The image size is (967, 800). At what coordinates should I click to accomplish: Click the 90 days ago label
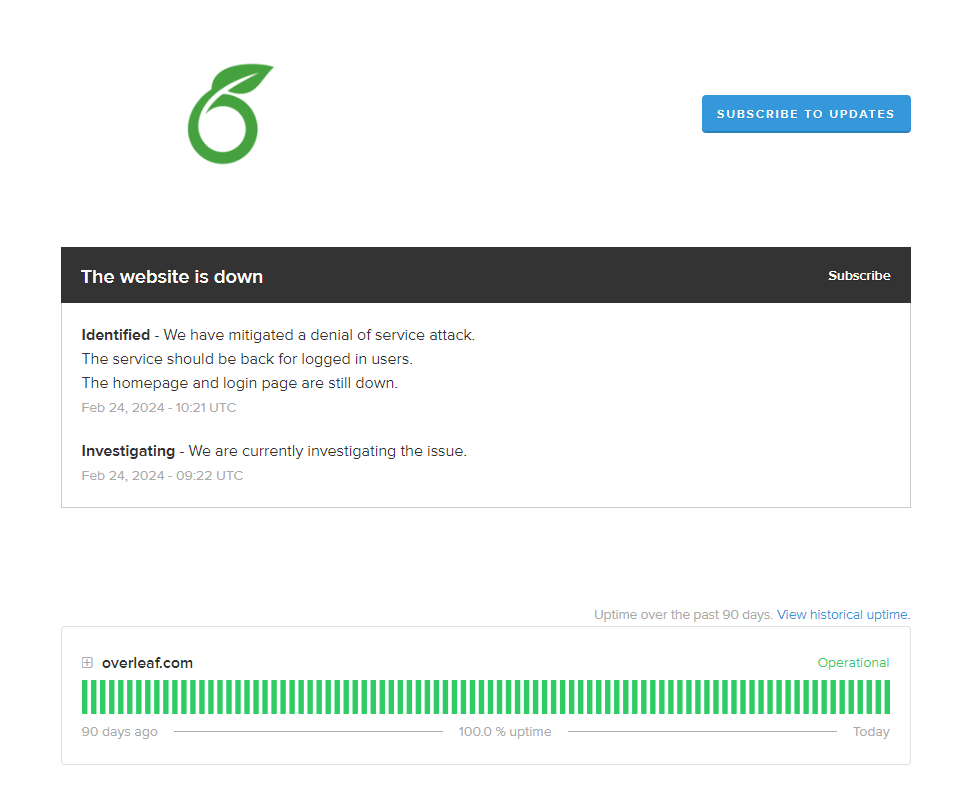(x=120, y=732)
